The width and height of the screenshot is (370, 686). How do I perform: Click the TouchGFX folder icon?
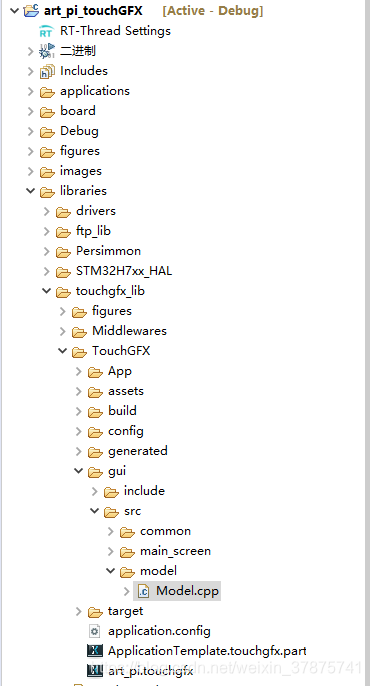(x=80, y=352)
